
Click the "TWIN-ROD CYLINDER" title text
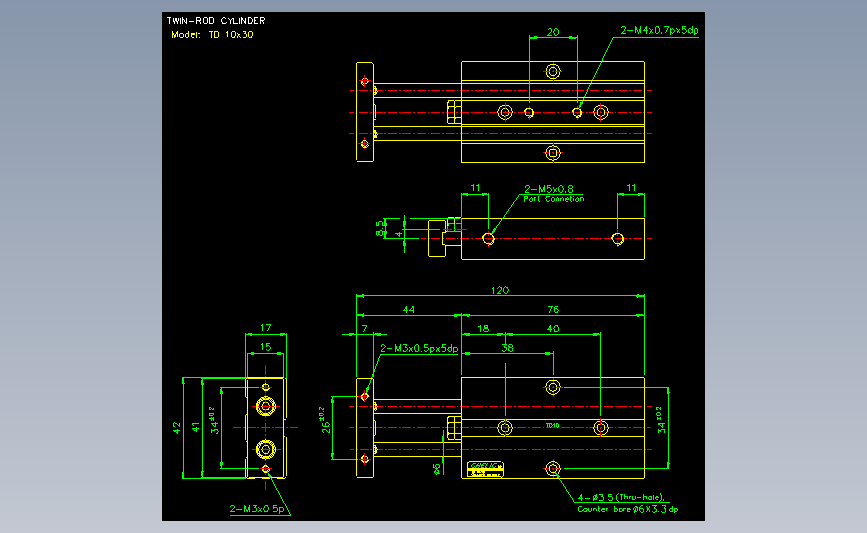tap(216, 21)
